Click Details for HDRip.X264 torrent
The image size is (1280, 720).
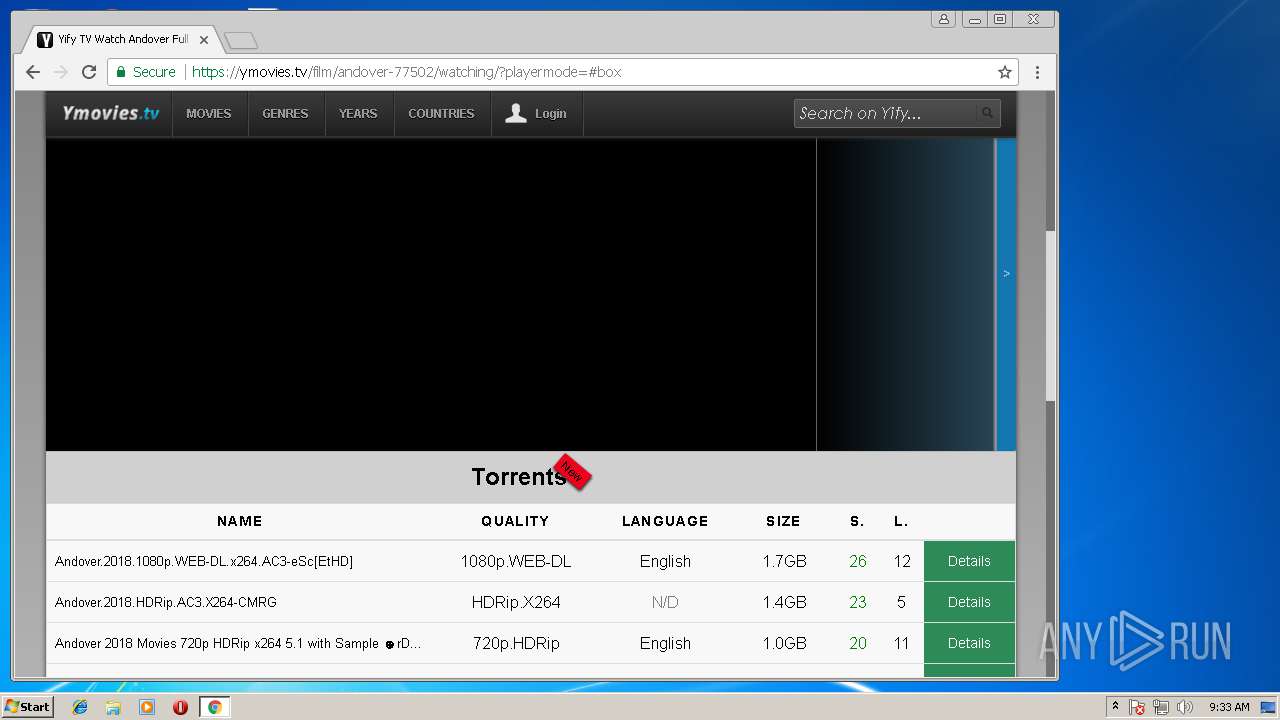tap(969, 602)
